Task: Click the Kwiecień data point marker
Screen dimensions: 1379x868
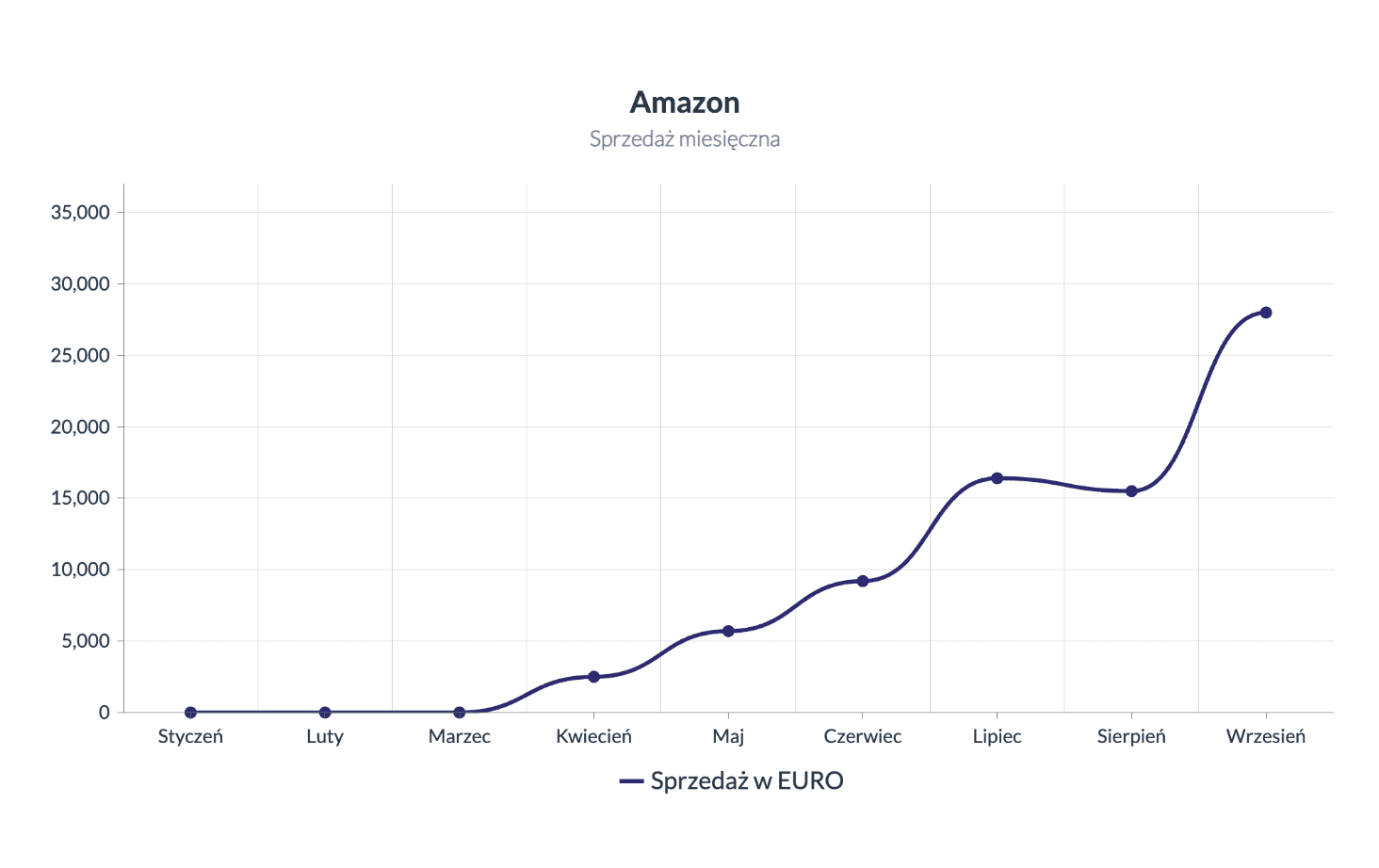Action: click(x=593, y=677)
